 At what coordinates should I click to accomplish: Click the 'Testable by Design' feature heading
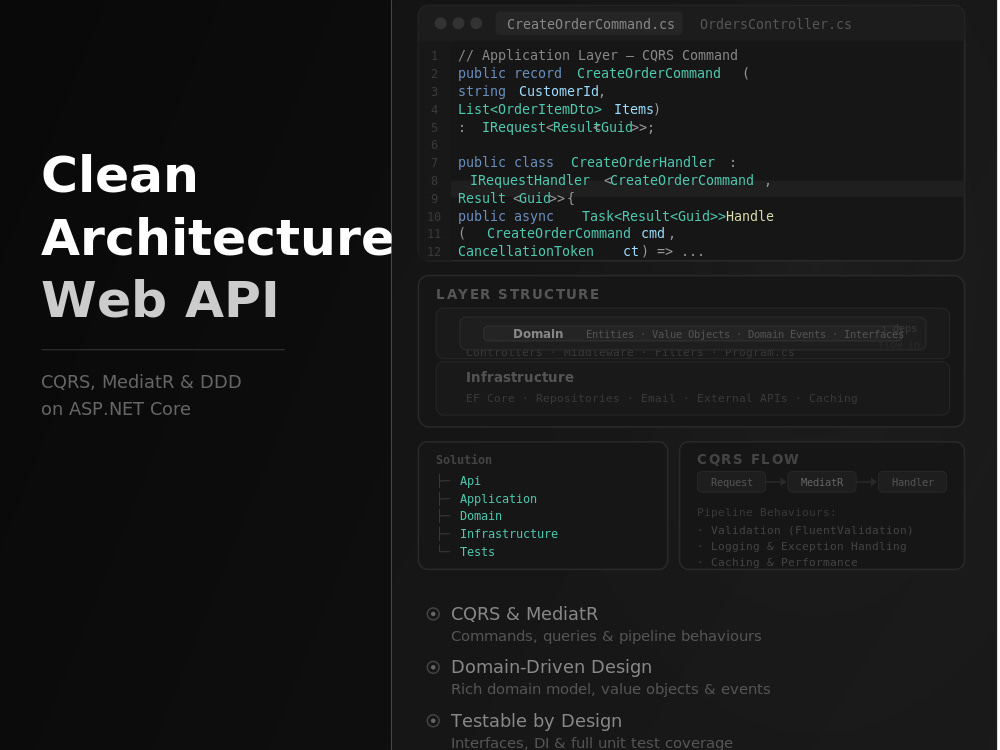coord(536,721)
